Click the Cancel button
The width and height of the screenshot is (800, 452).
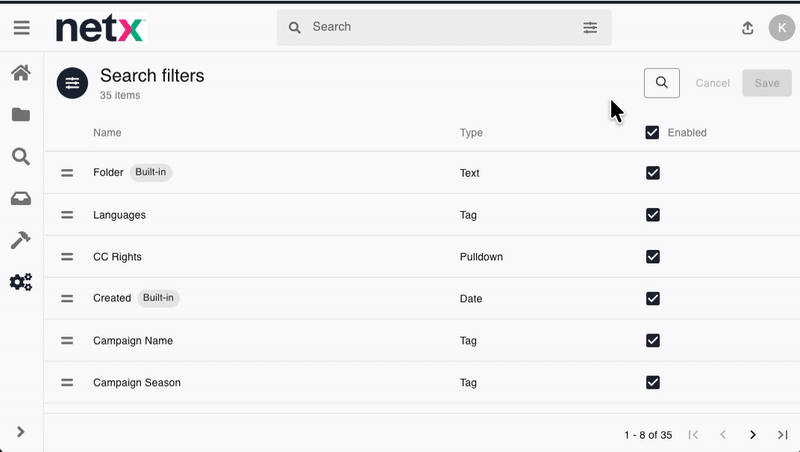[712, 83]
